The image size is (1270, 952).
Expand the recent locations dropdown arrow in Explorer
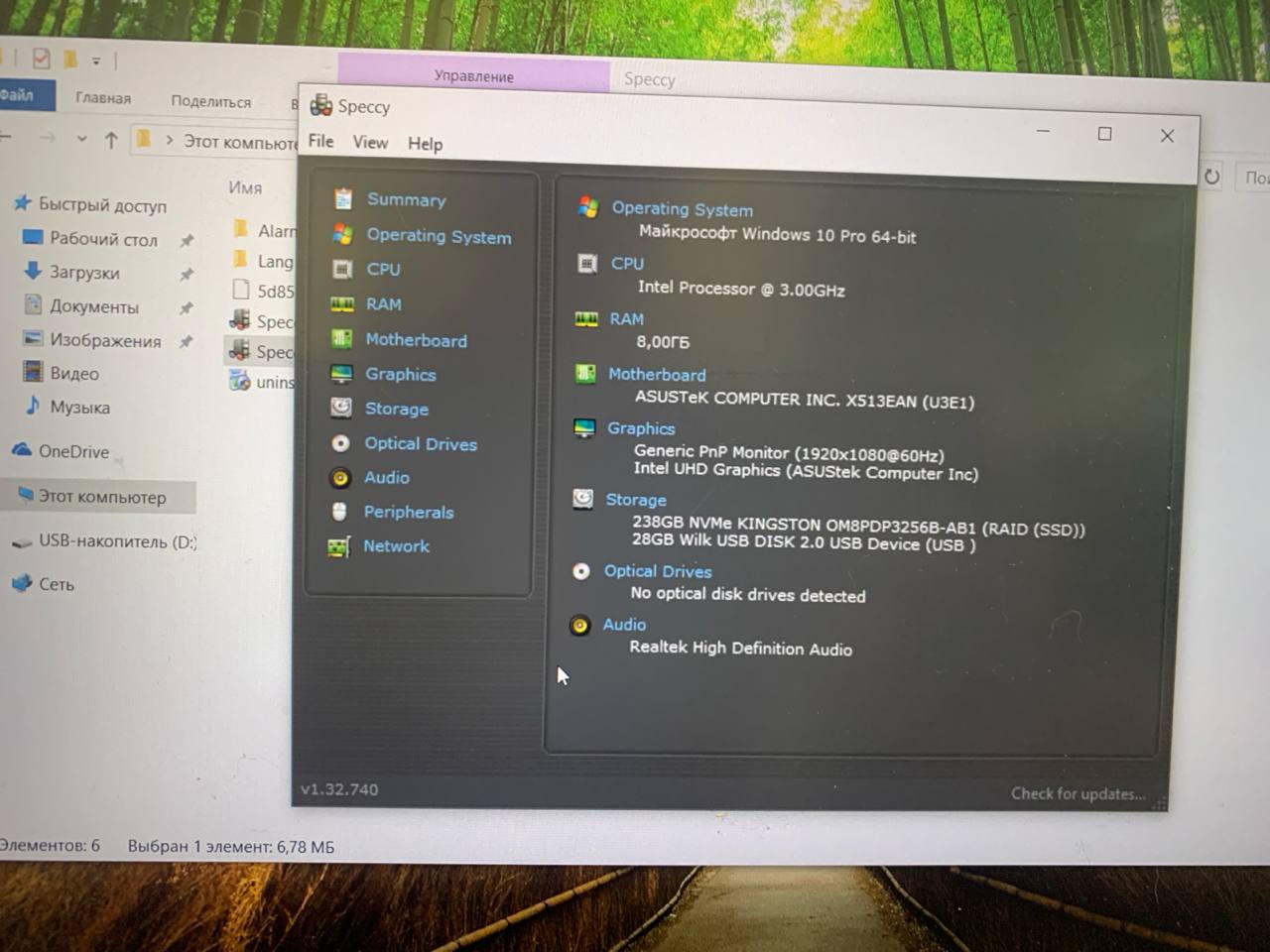[81, 140]
